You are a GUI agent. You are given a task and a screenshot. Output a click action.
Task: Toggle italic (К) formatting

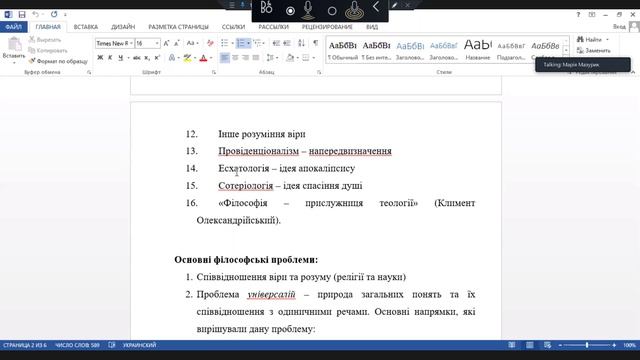click(x=110, y=58)
